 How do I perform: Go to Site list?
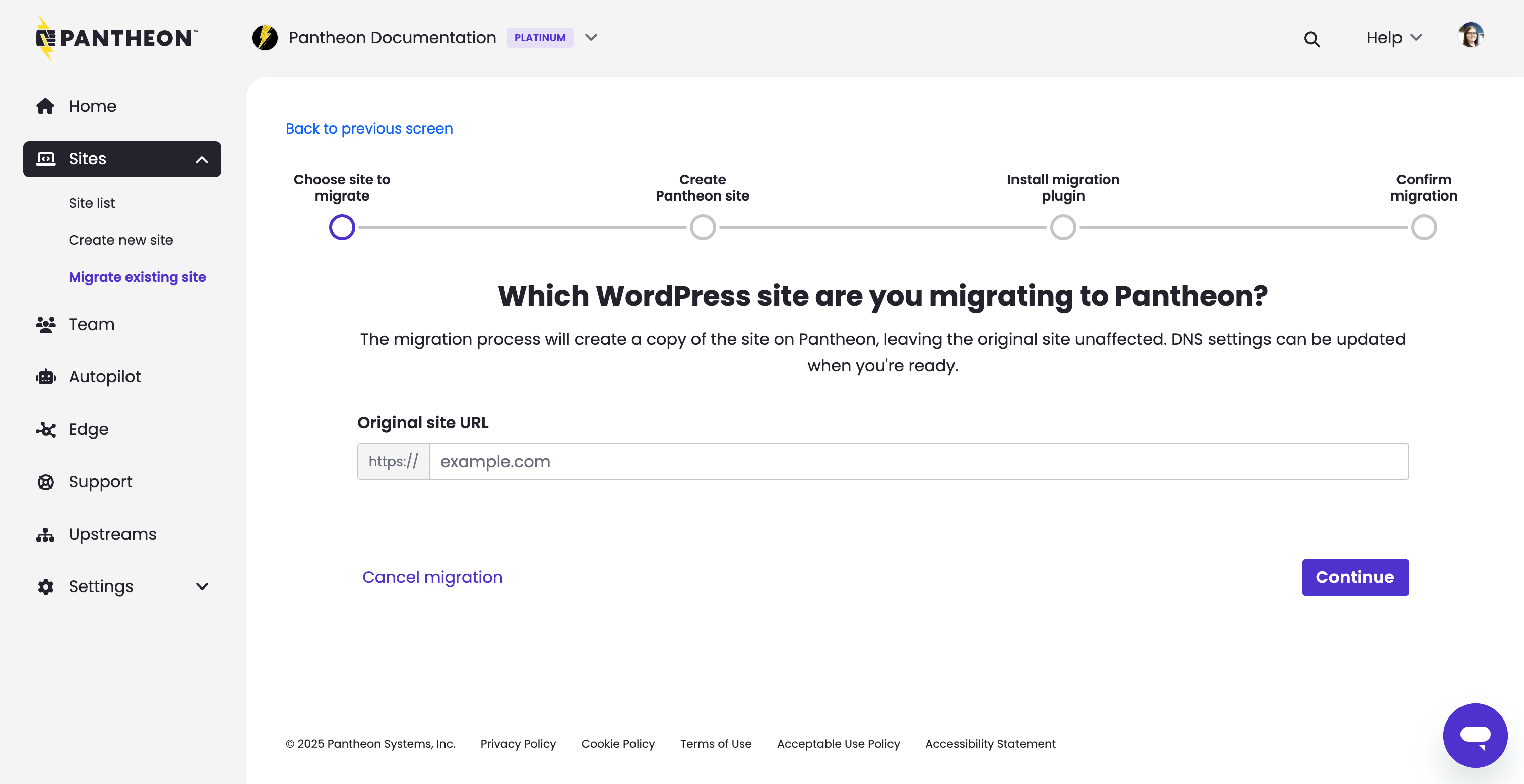coord(92,203)
